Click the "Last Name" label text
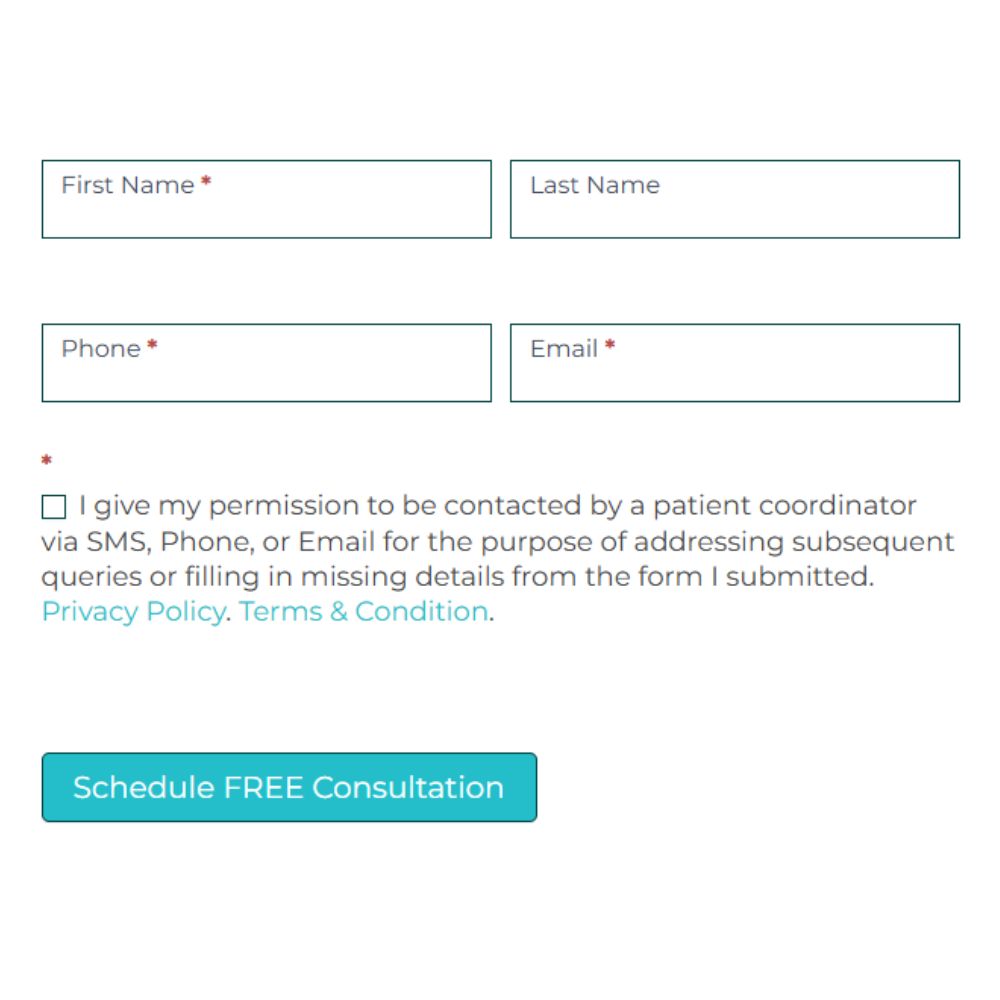The image size is (1000, 1000). (595, 185)
